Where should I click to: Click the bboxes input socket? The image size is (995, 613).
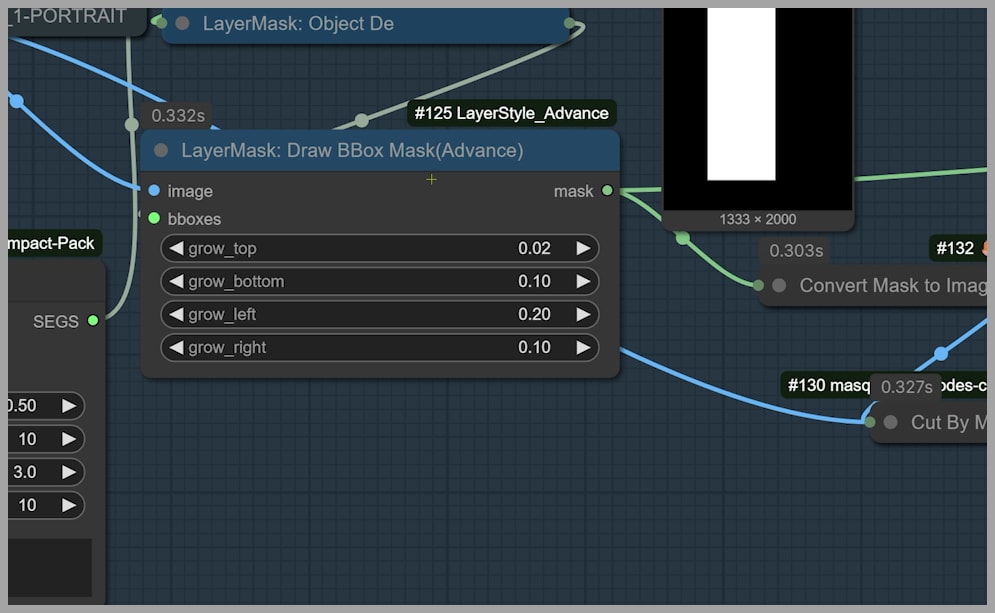(x=154, y=218)
